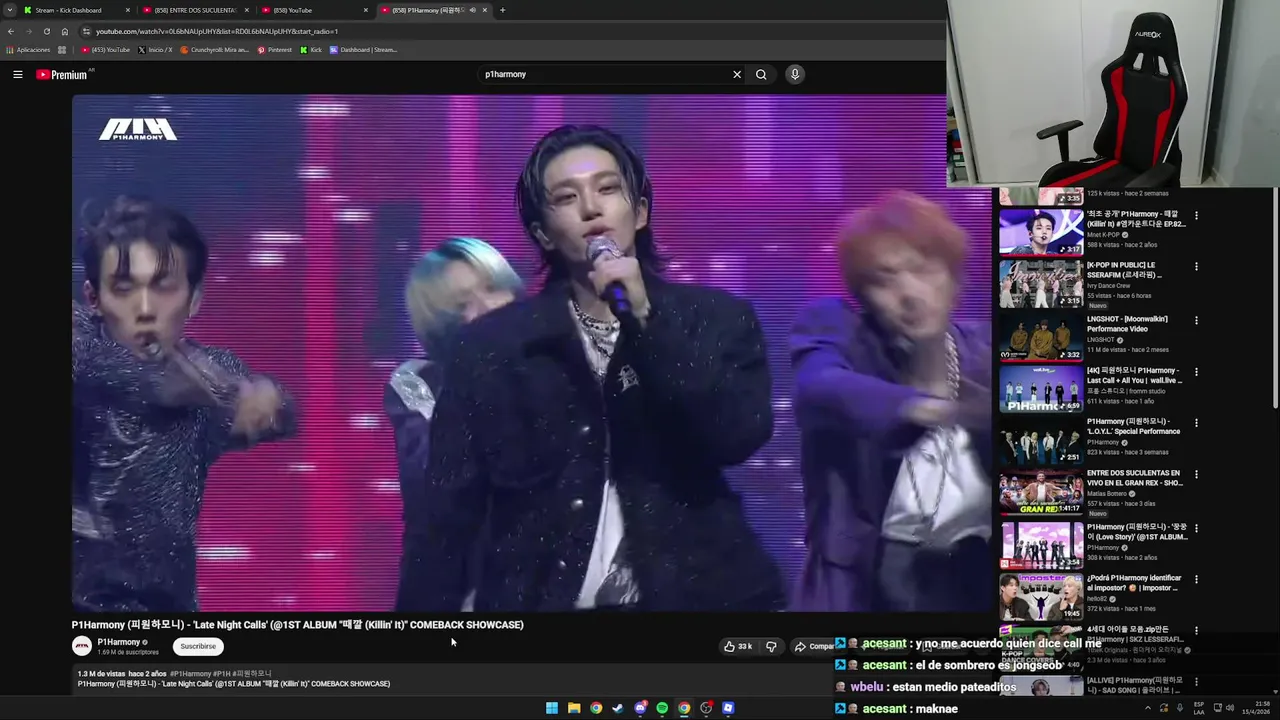Open Crunchyroll bookmark
The width and height of the screenshot is (1280, 720).
pyautogui.click(x=214, y=49)
